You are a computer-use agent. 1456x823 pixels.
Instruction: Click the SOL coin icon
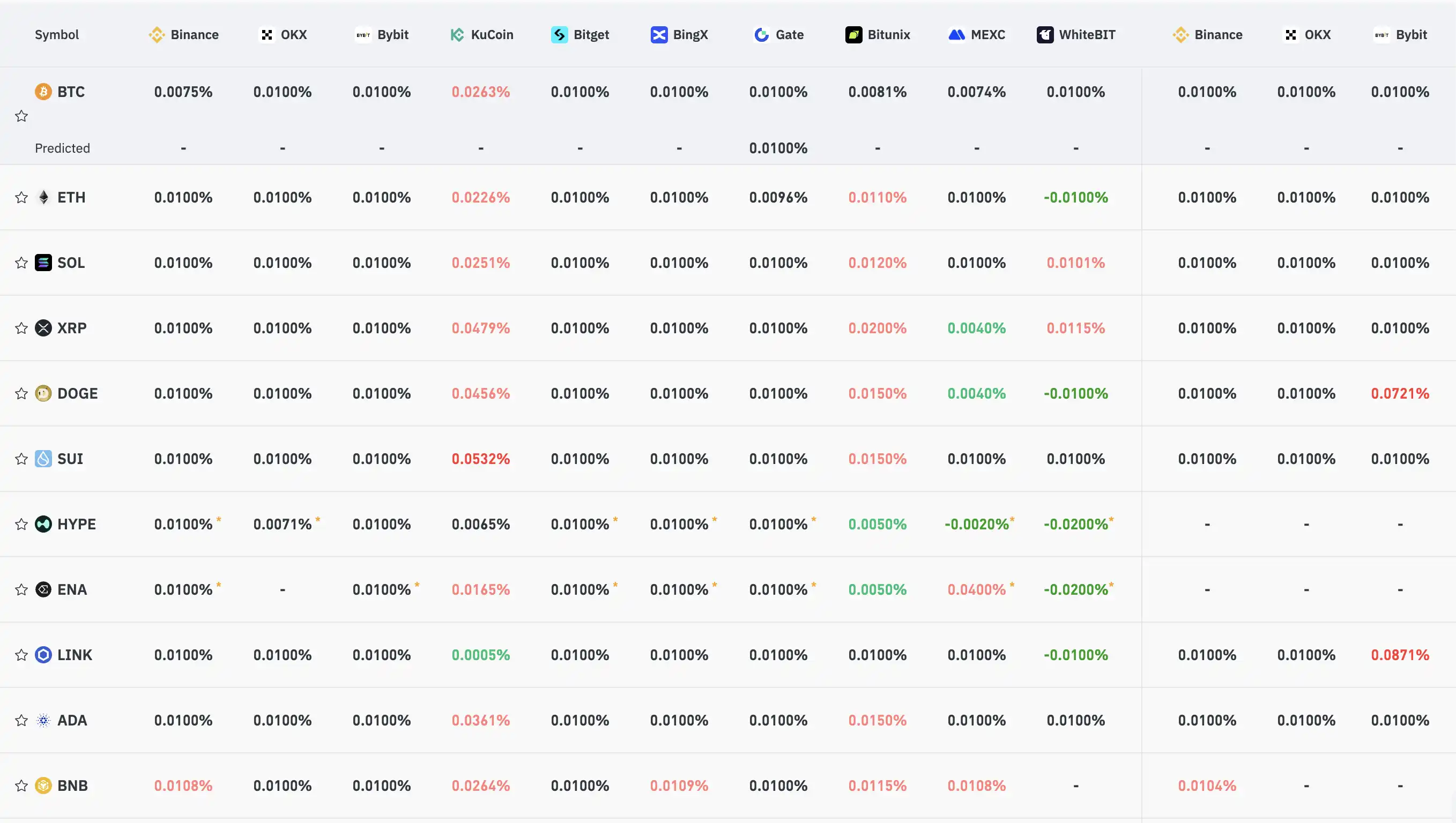tap(43, 263)
